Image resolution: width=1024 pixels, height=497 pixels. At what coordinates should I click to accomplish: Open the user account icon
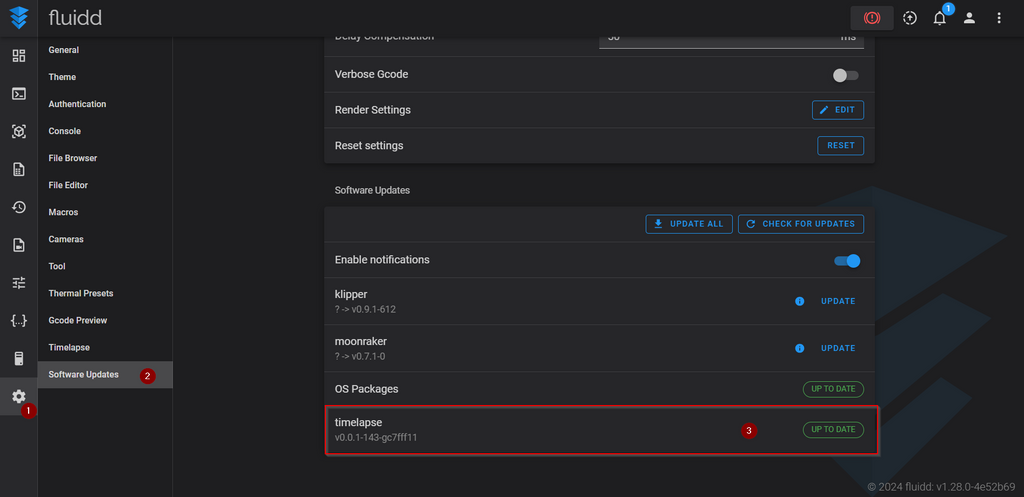(969, 18)
